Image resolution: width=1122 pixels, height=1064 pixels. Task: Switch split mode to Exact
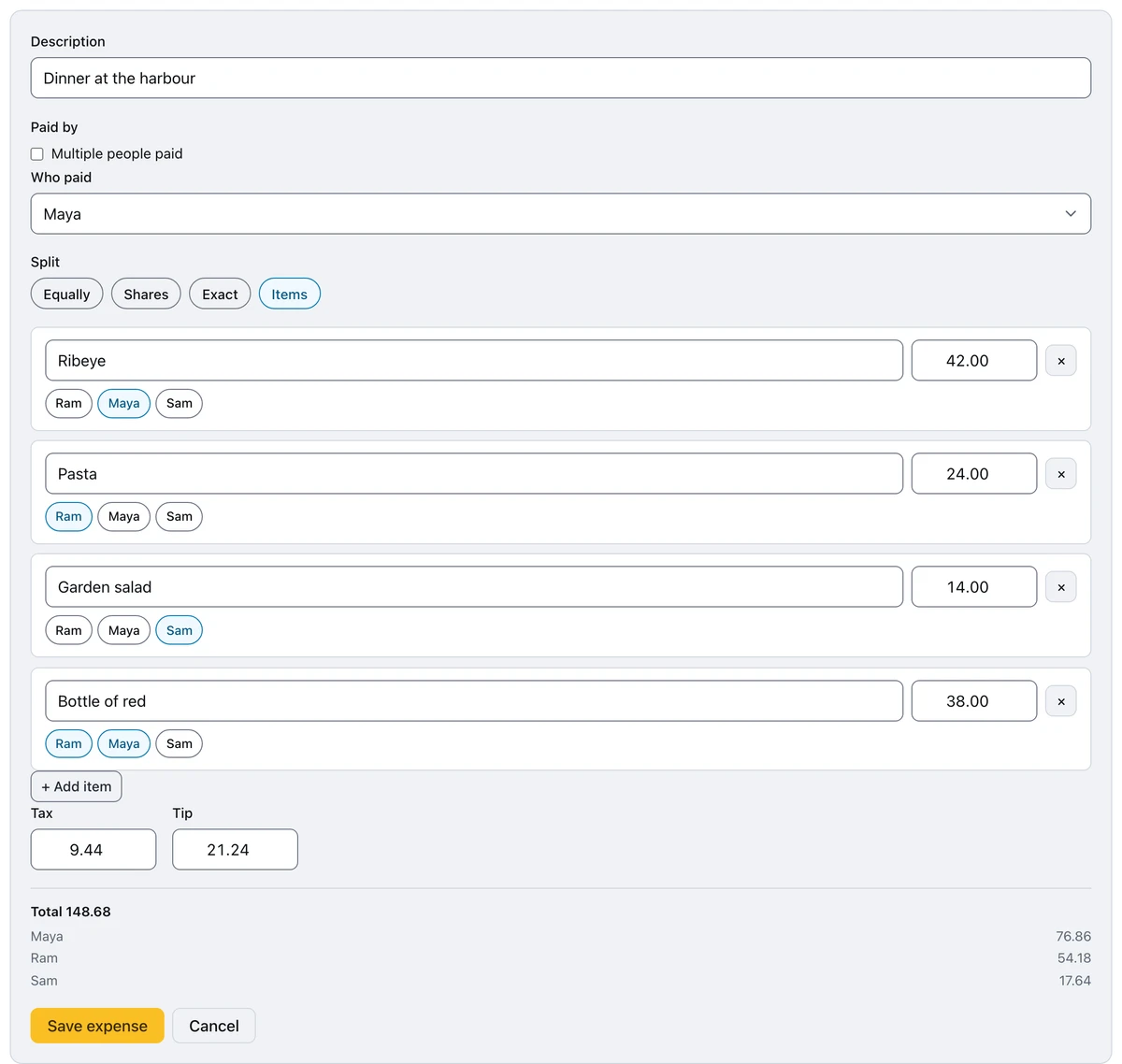click(220, 295)
